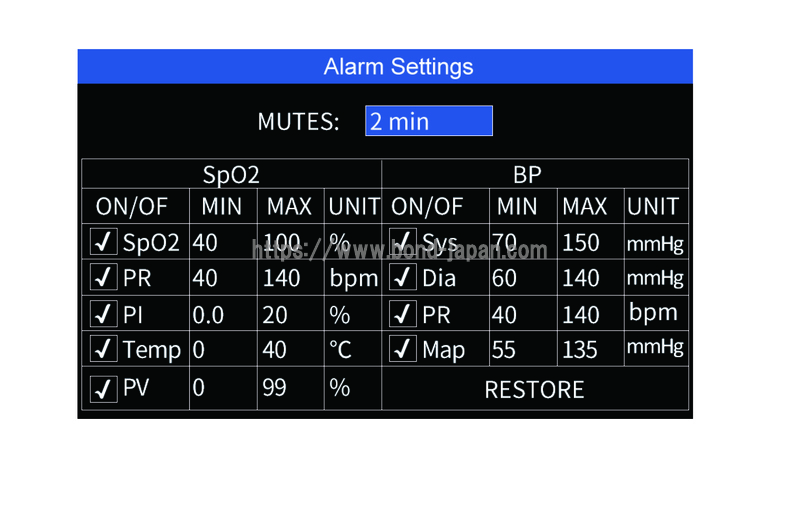Viewport: 800px width, 507px height.
Task: Click the Alarm Settings title bar
Action: tap(385, 66)
